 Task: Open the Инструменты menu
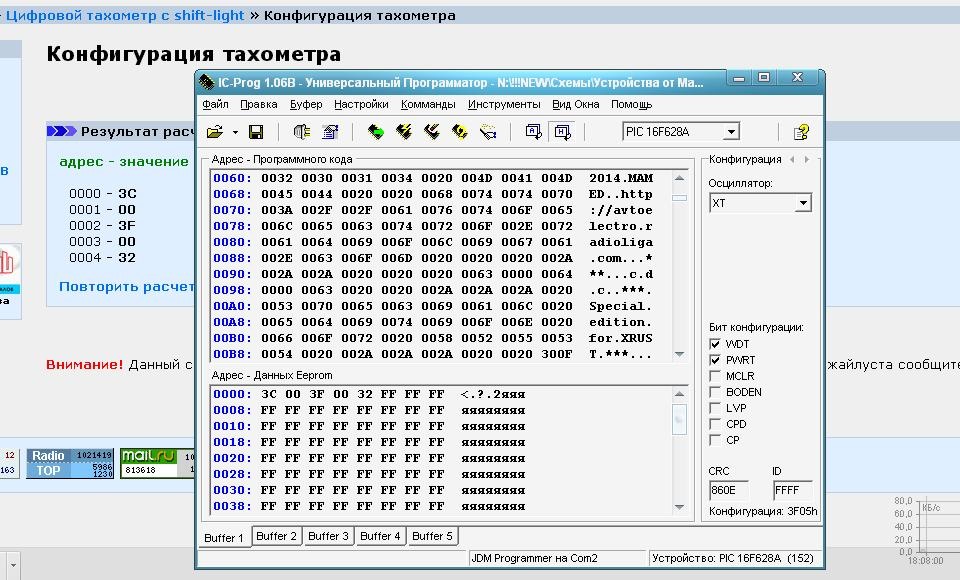click(x=504, y=104)
